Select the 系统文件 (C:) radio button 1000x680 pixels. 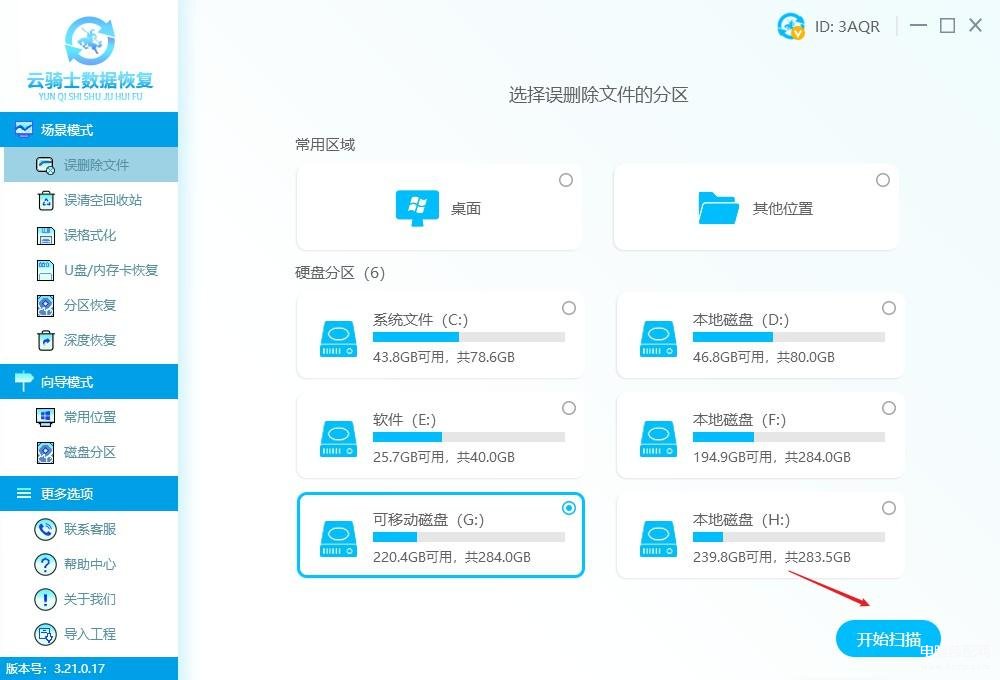(569, 308)
